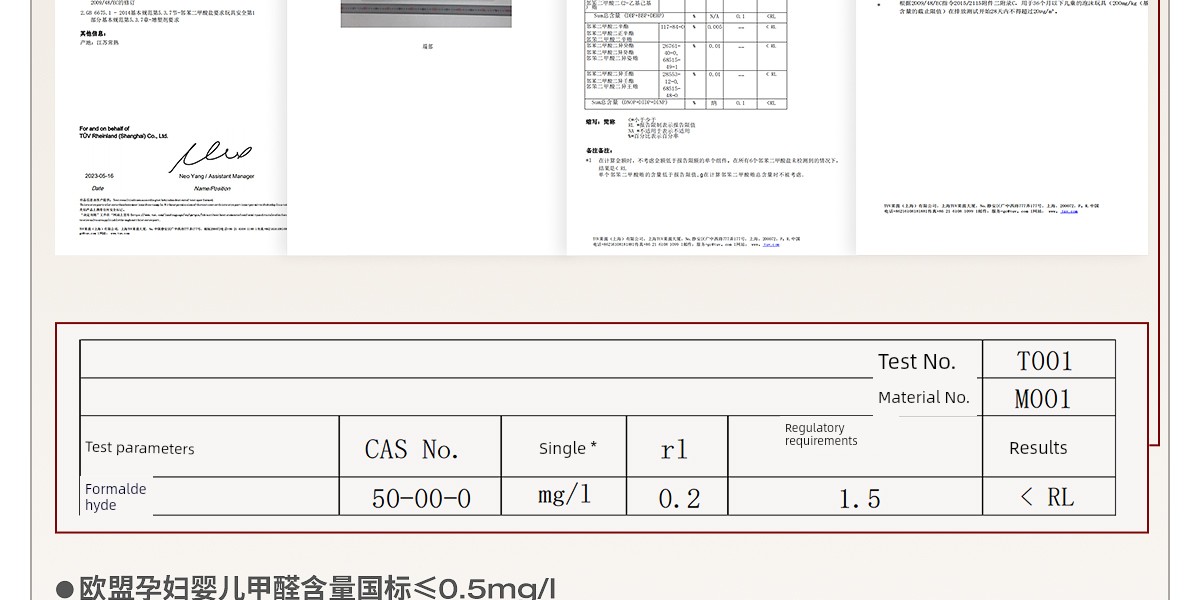Viewport: 1200px width, 600px height.
Task: Click the 1.5 regulatory requirement value
Action: pos(859,499)
